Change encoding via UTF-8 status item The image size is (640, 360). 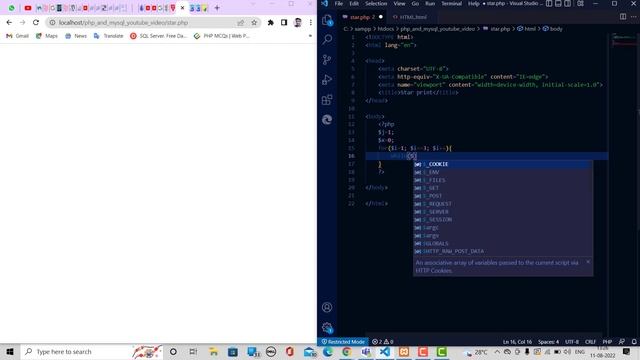[571, 342]
